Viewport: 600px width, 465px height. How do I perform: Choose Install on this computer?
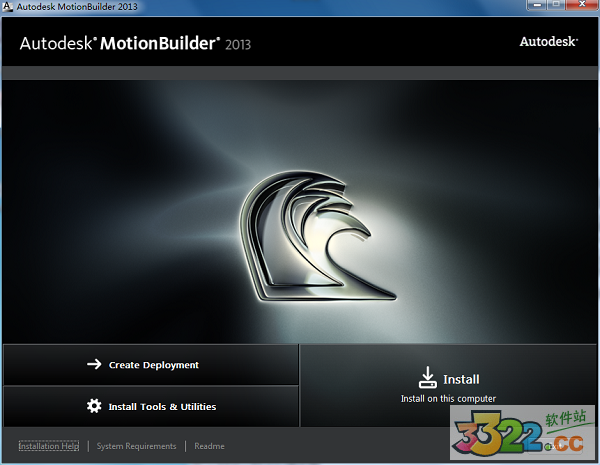[x=448, y=385]
